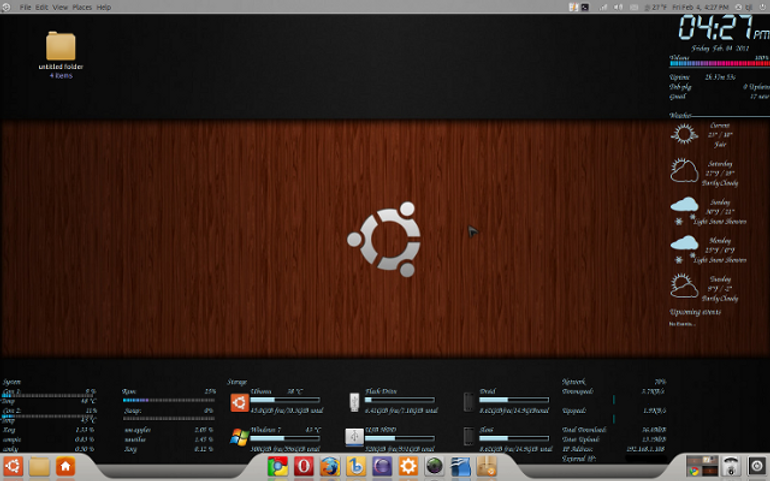
Task: Click the Ram usage bar
Action: 168,400
